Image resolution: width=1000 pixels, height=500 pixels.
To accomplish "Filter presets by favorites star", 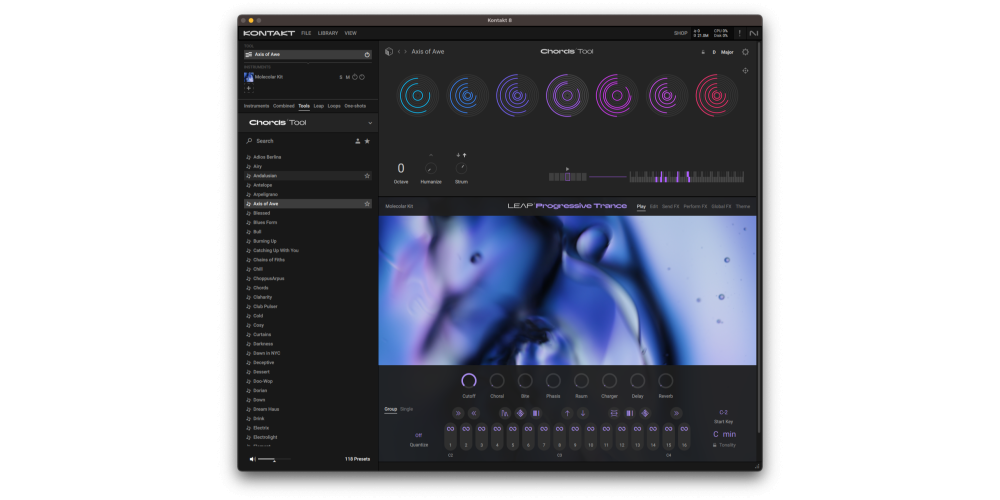I will pyautogui.click(x=367, y=141).
